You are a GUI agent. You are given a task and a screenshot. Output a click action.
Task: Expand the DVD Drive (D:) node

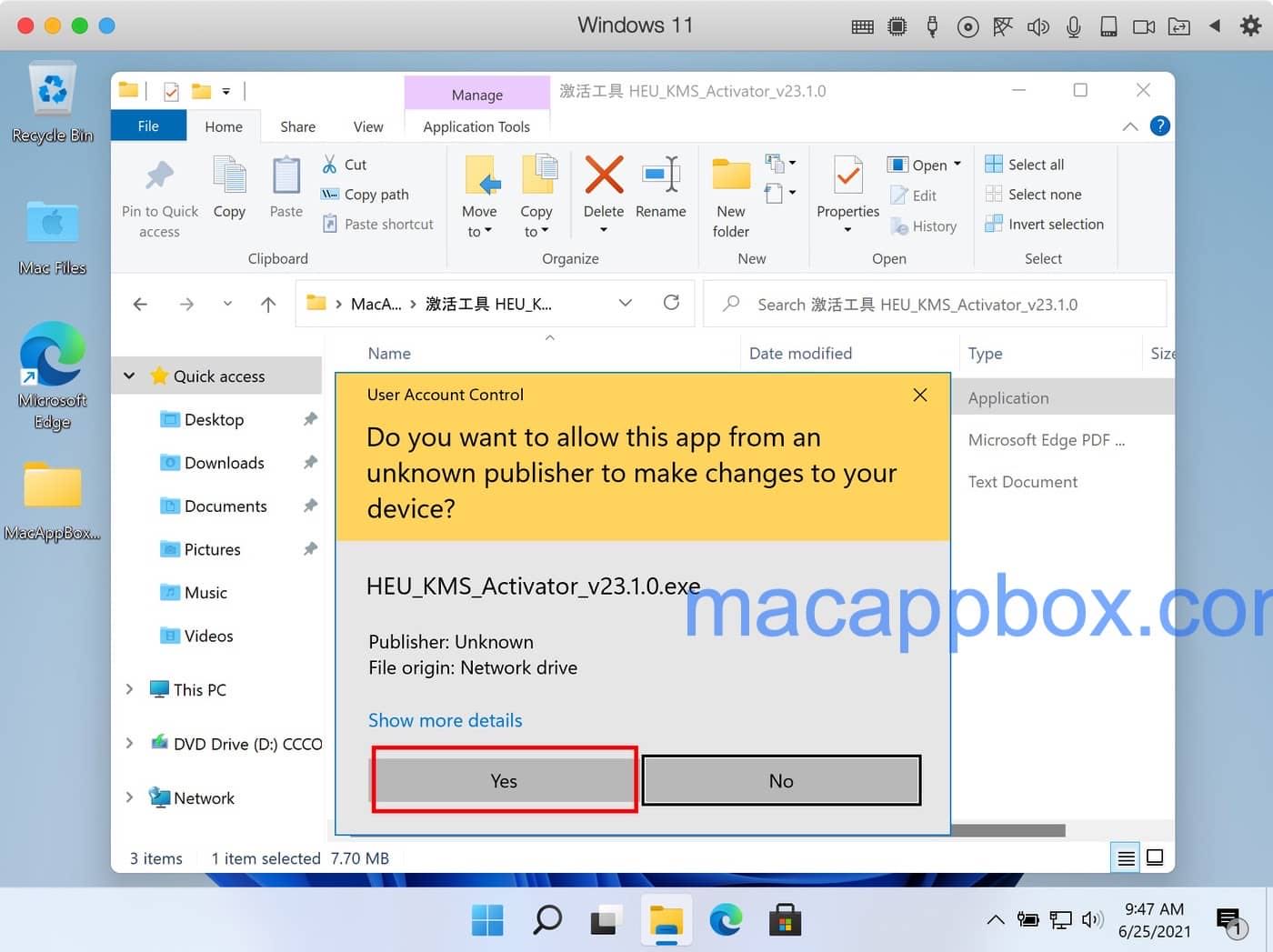[x=129, y=743]
